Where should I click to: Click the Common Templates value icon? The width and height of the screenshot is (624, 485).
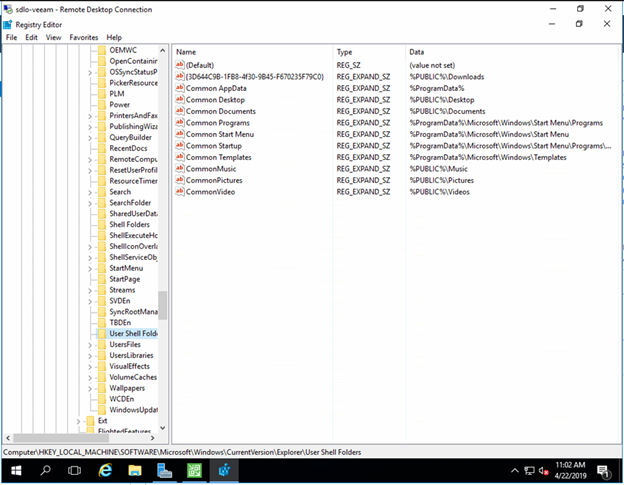click(x=180, y=157)
